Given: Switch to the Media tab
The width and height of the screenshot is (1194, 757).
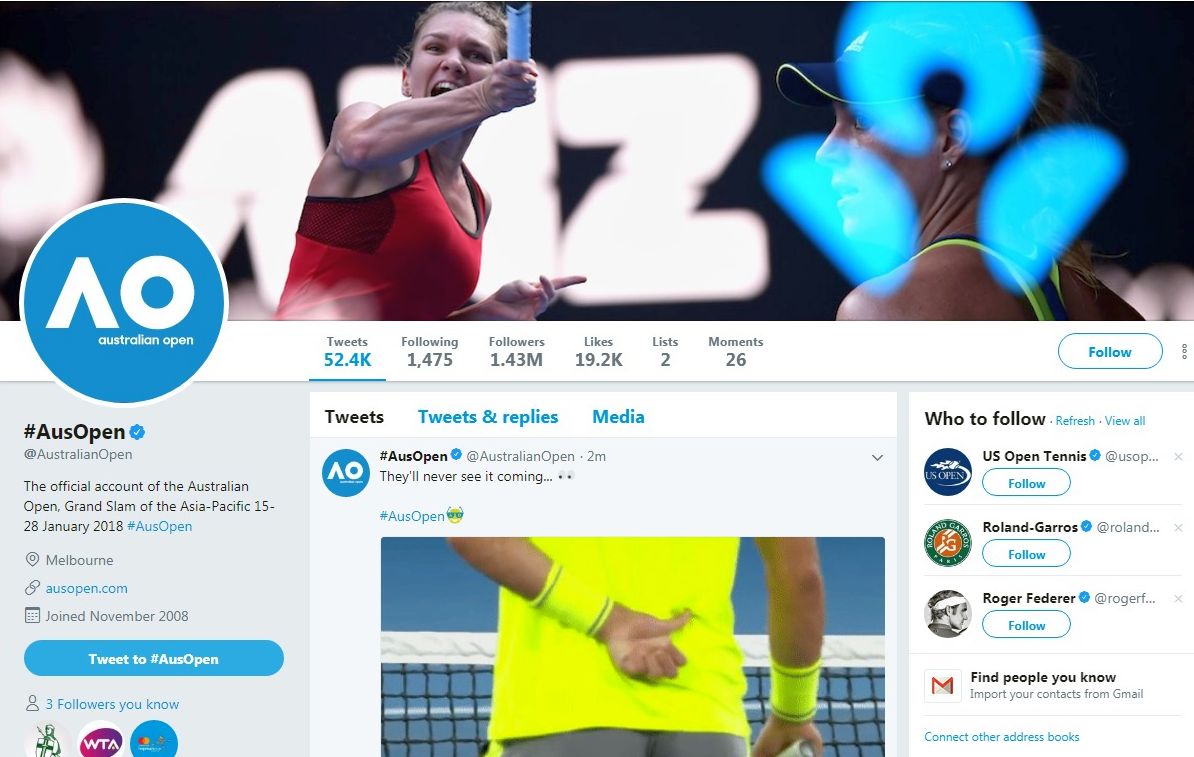Looking at the screenshot, I should [618, 417].
